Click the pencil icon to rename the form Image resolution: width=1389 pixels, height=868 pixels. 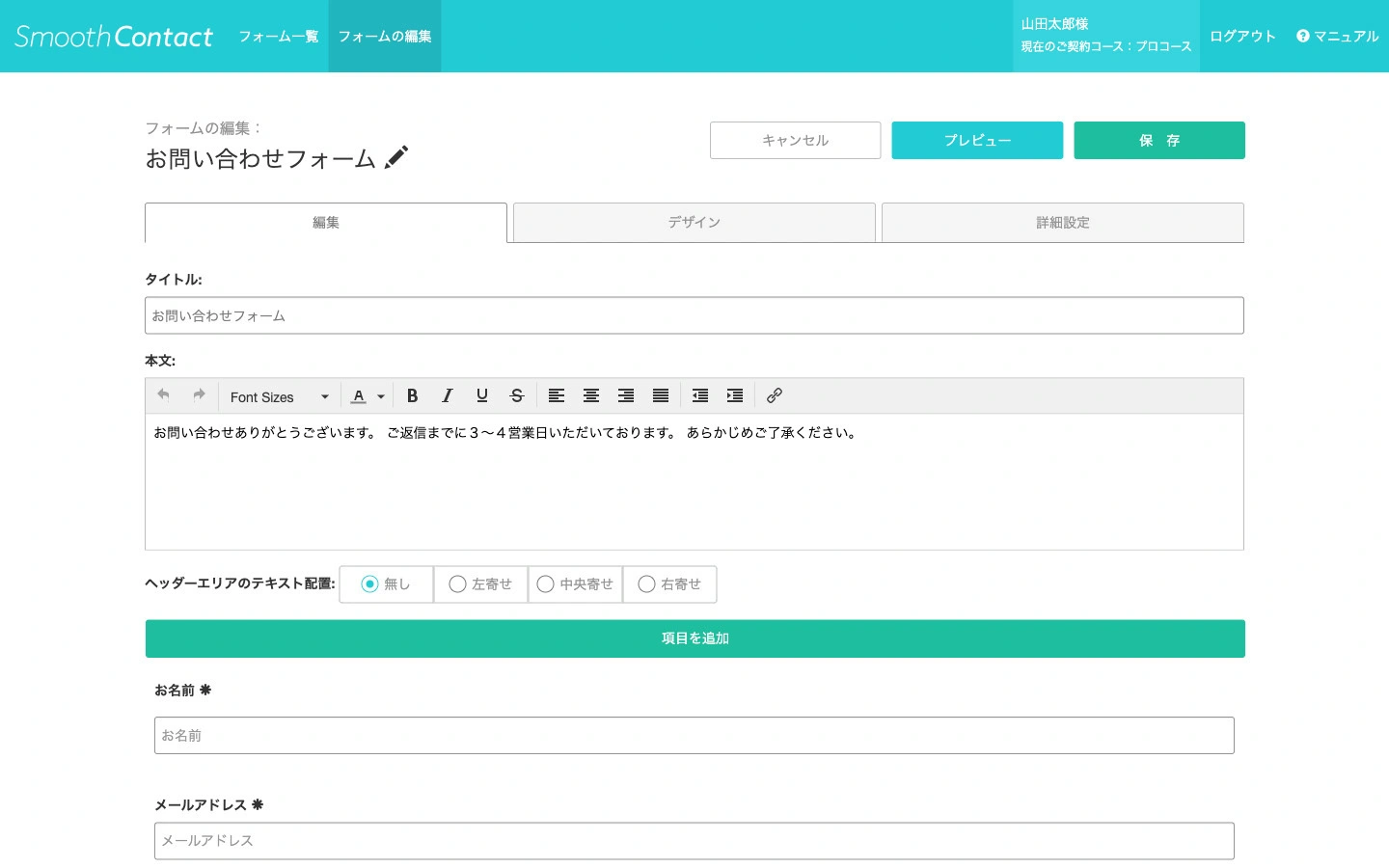tap(396, 157)
